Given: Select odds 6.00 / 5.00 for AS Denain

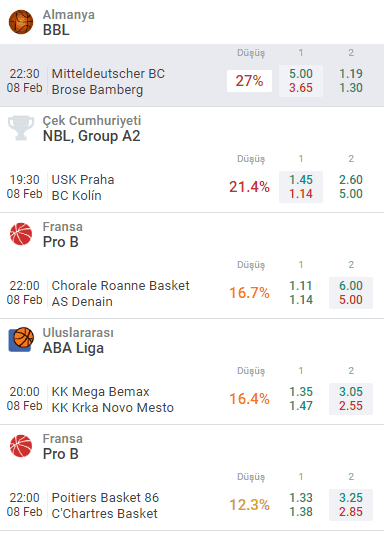Looking at the screenshot, I should 351,293.
